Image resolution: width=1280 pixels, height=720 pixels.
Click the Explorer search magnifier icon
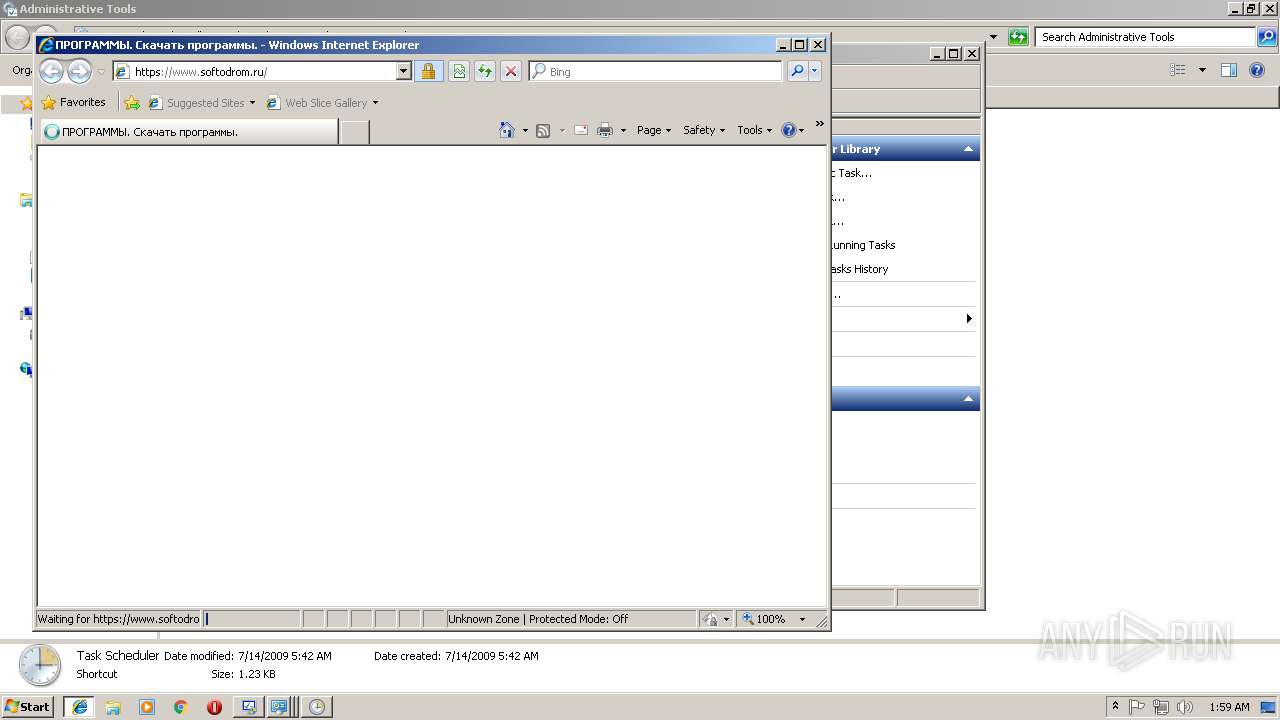point(1267,37)
